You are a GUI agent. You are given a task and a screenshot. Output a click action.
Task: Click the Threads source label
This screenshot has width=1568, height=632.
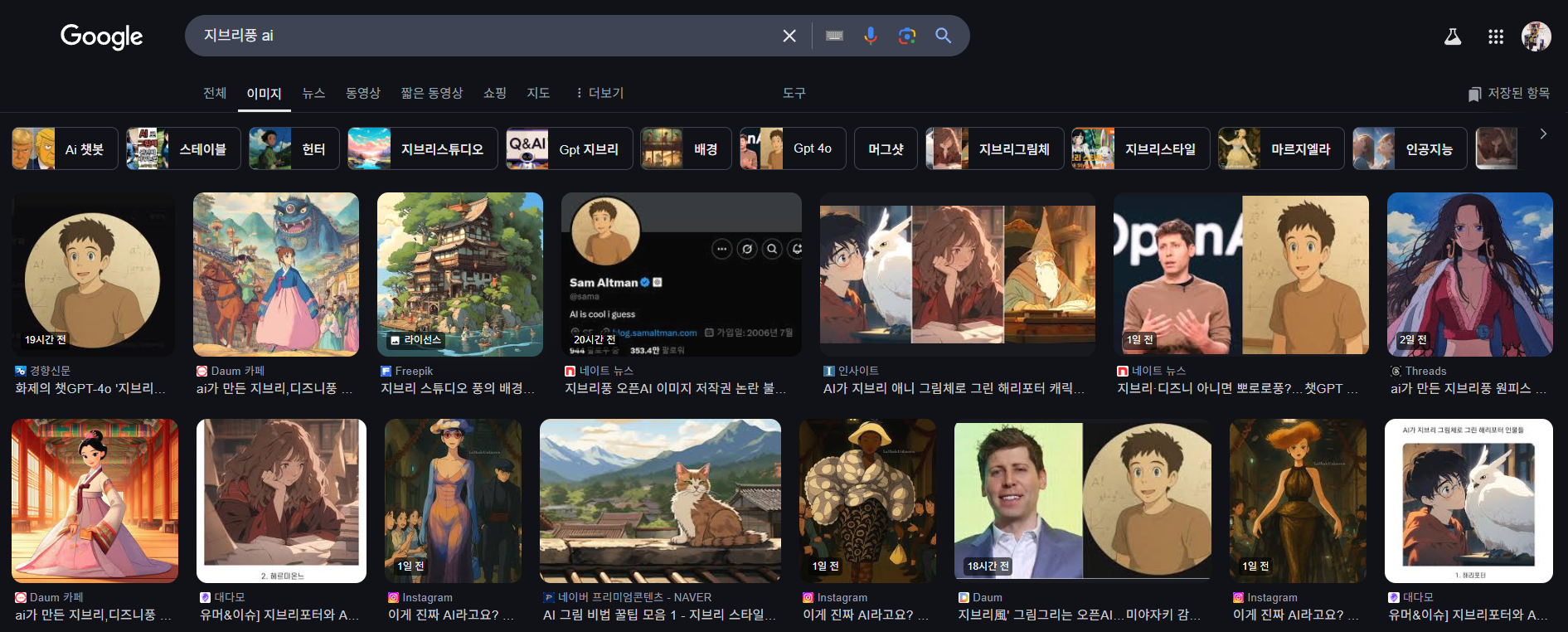(x=1425, y=371)
